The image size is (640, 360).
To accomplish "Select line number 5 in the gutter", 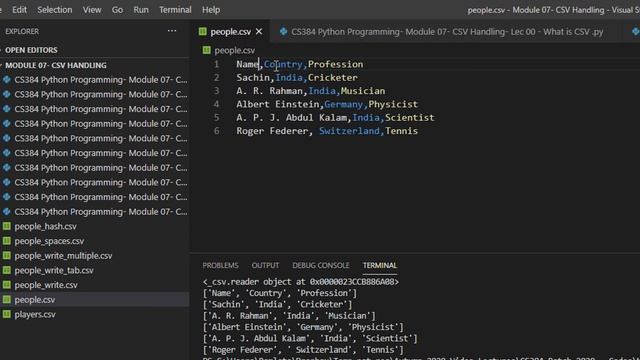I will 216,118.
